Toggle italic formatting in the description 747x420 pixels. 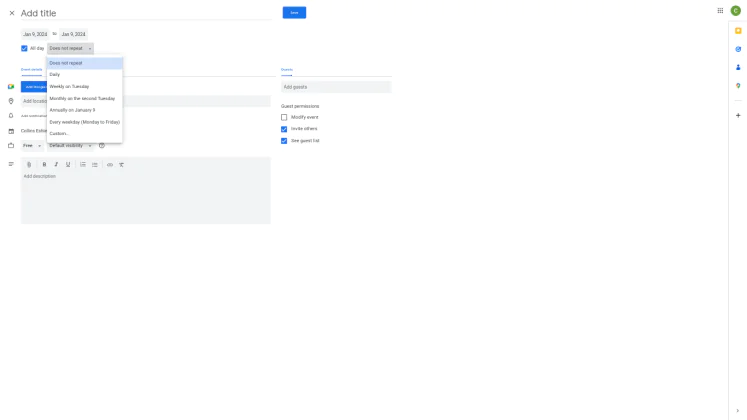click(56, 165)
